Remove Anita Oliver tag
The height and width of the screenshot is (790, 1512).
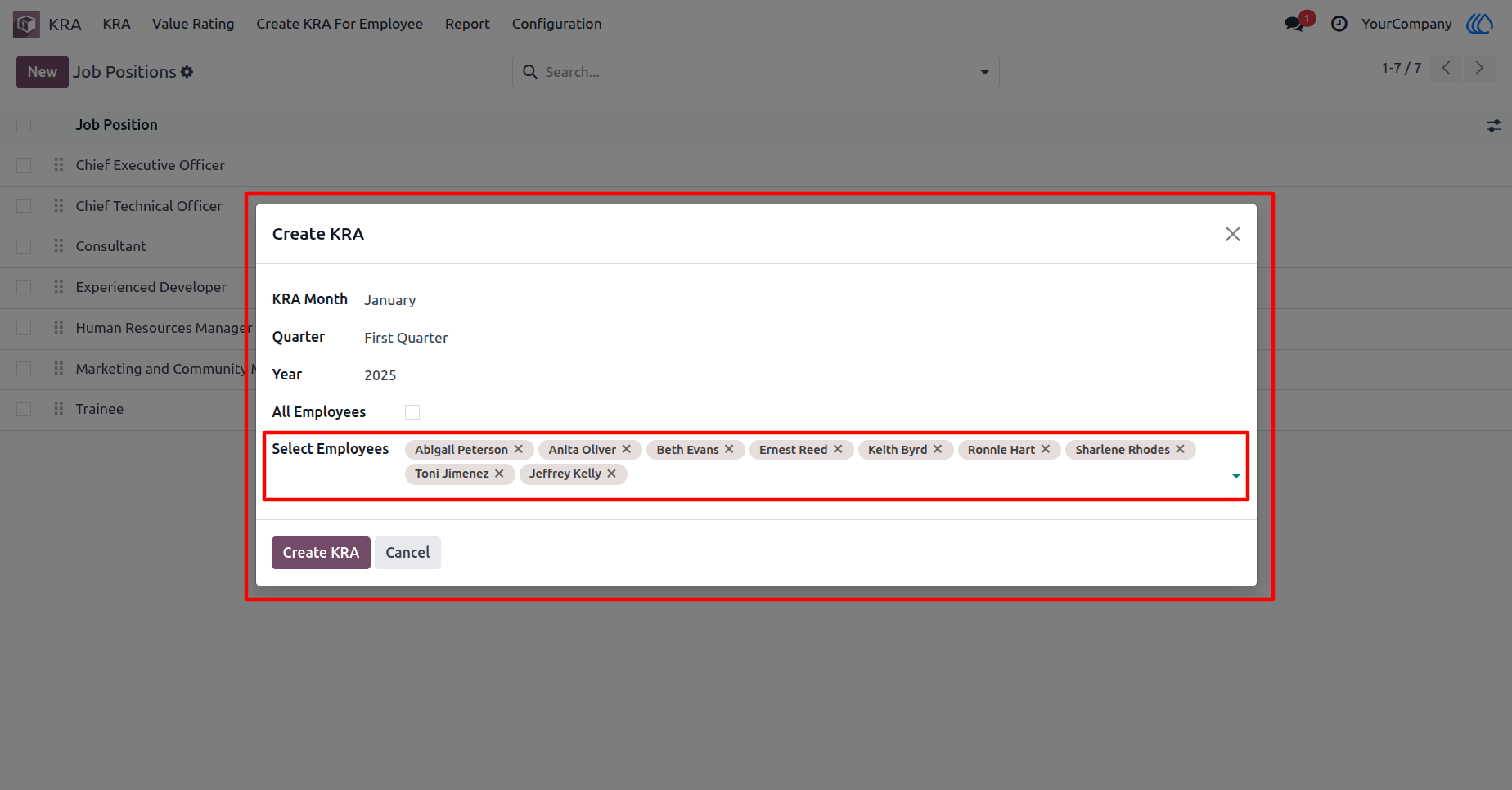(x=627, y=449)
